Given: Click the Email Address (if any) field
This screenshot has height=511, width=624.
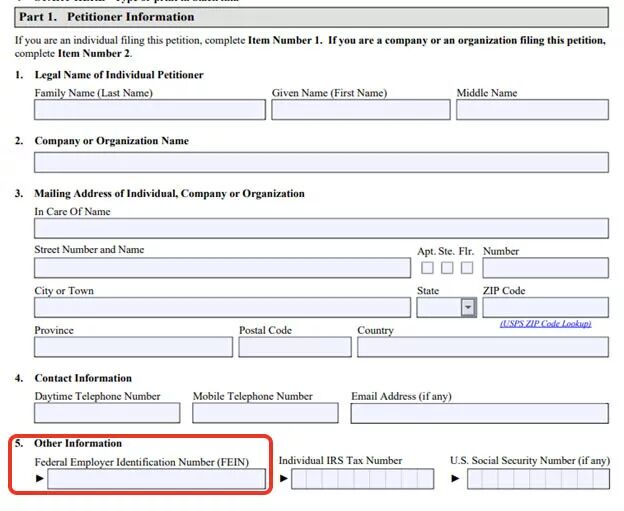Looking at the screenshot, I should click(x=480, y=413).
